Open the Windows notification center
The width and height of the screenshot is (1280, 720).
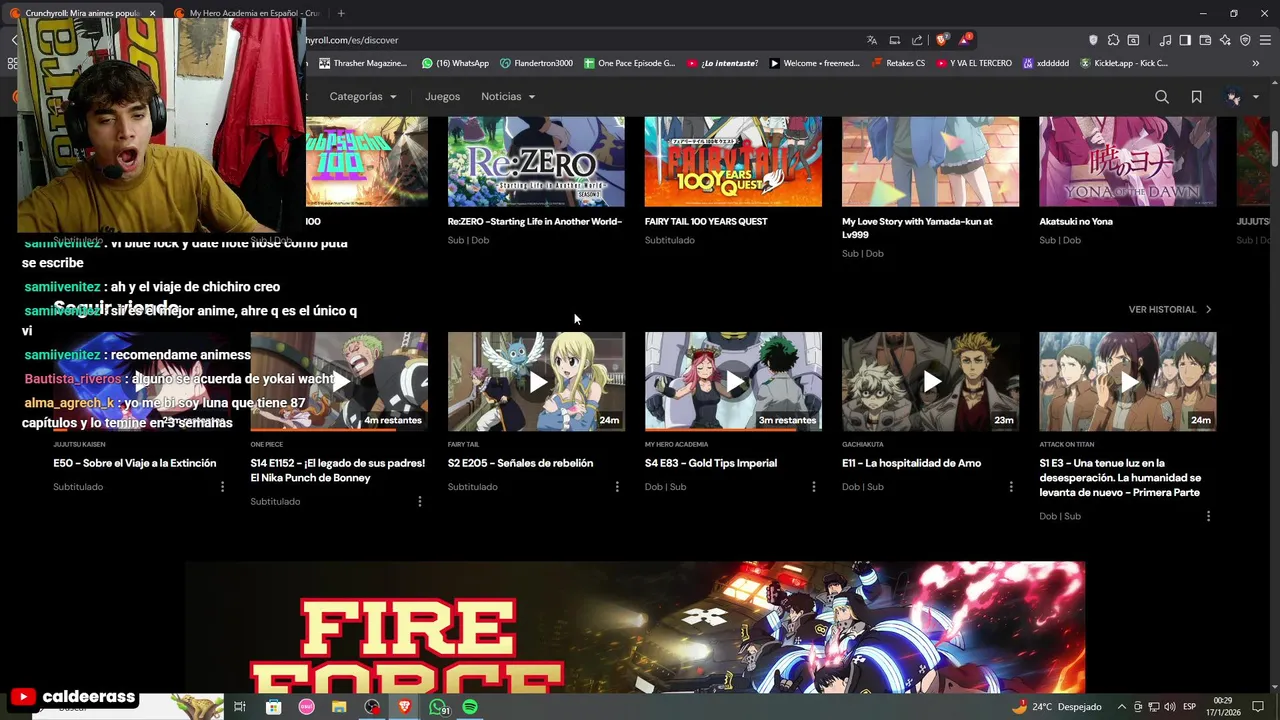[x=1257, y=707]
